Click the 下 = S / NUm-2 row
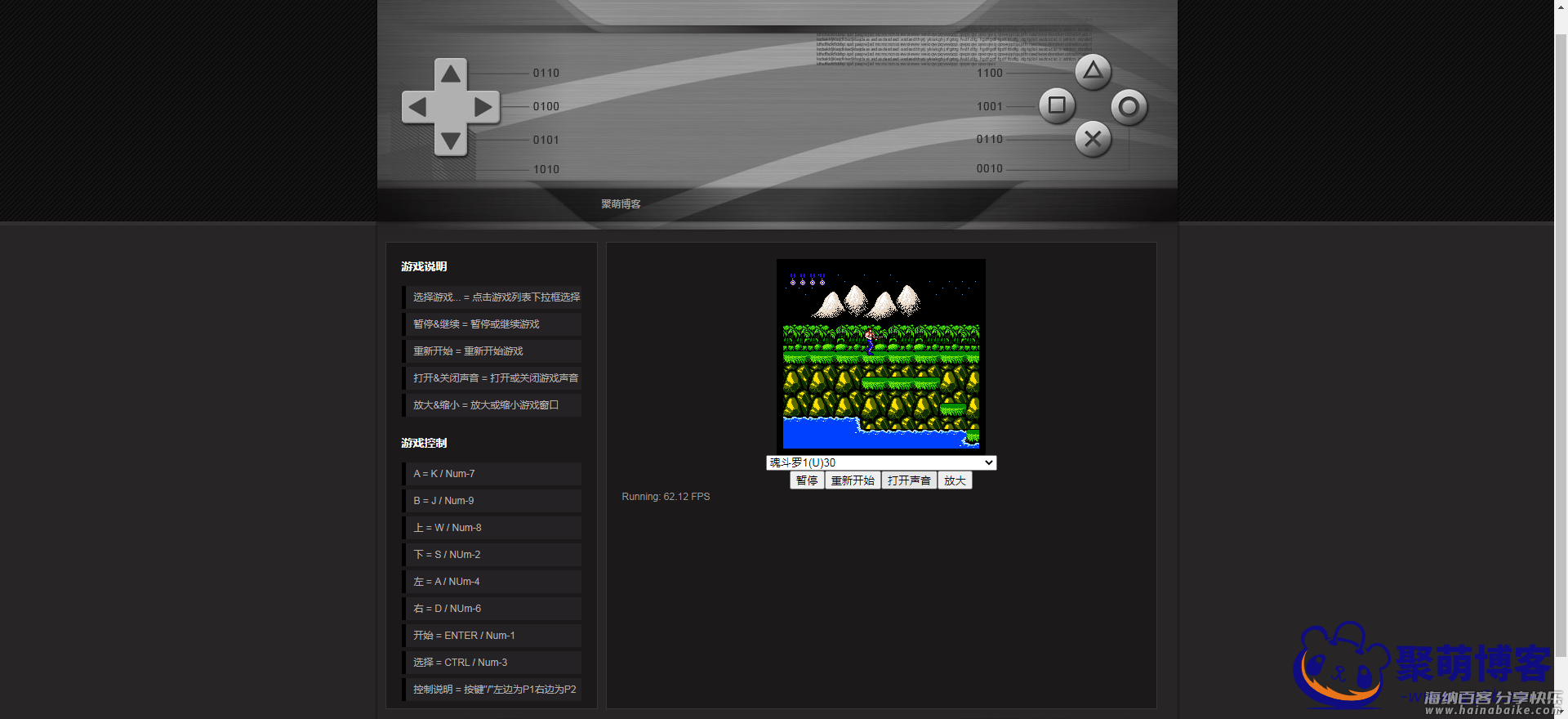 coord(492,555)
